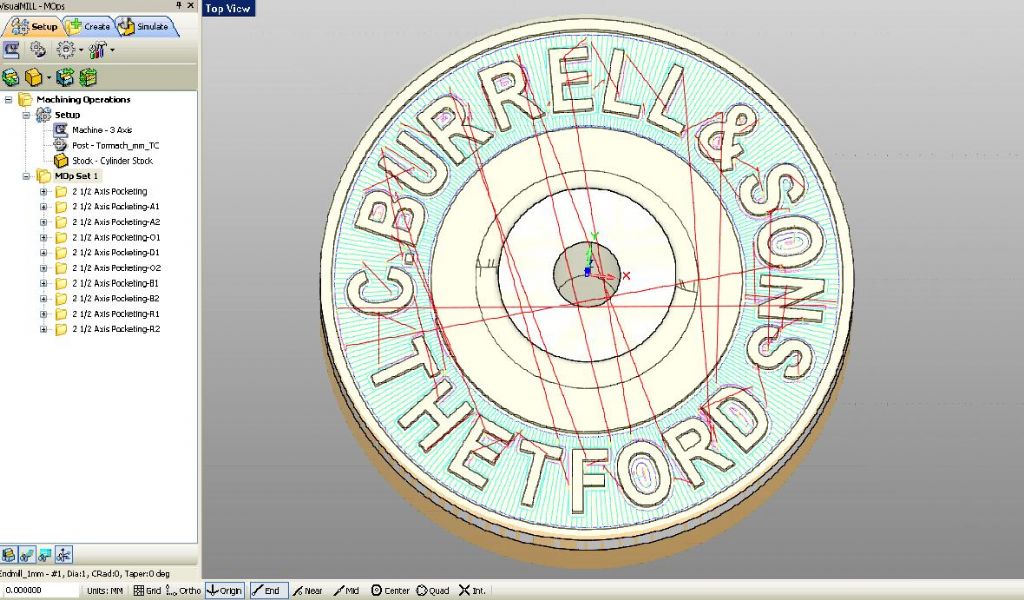Open the Machine setup tool icon
The width and height of the screenshot is (1024, 600).
coord(11,50)
